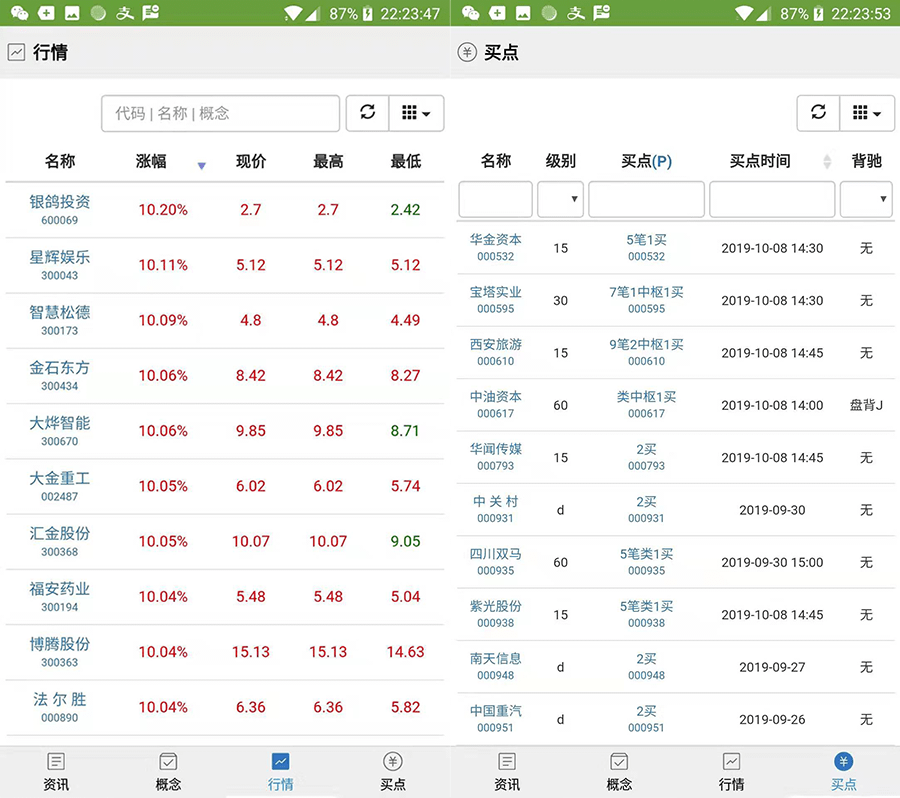The height and width of the screenshot is (798, 900).
Task: Open 概念 tab in right bottom bar
Action: [619, 772]
